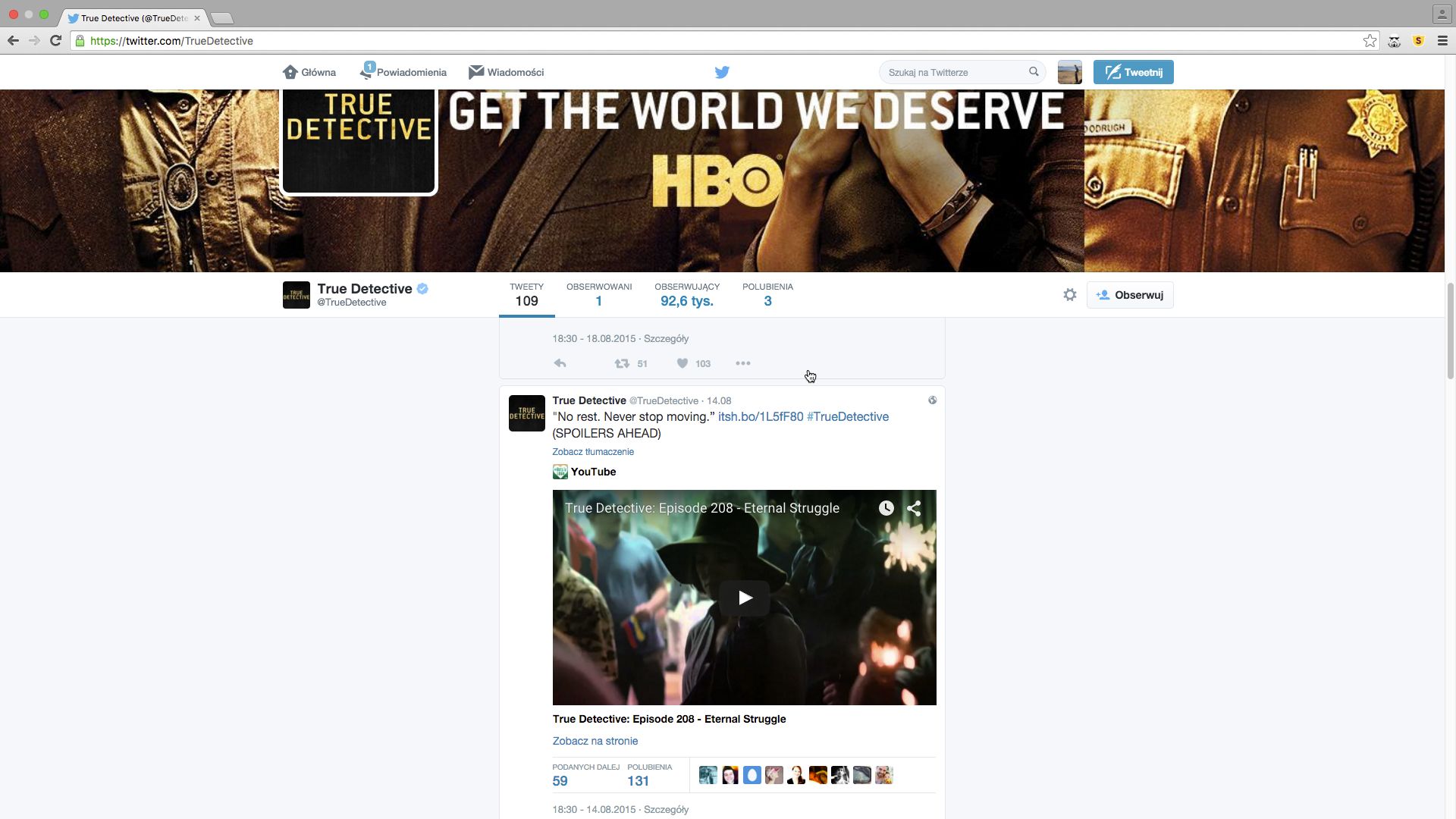Click the Tweetnij compose button
Viewport: 1456px width, 819px height.
tap(1133, 72)
